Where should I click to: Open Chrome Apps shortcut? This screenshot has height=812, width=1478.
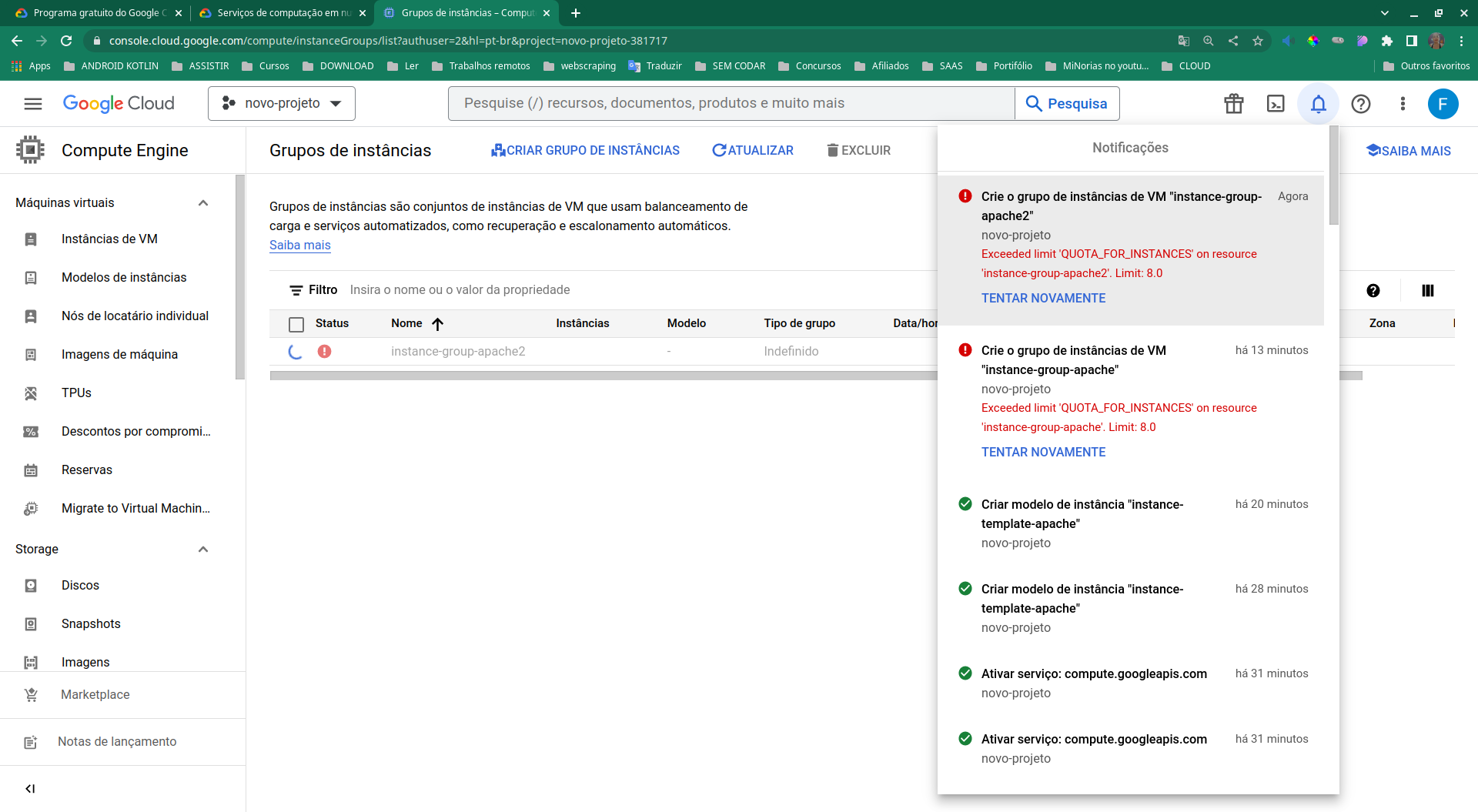click(31, 66)
